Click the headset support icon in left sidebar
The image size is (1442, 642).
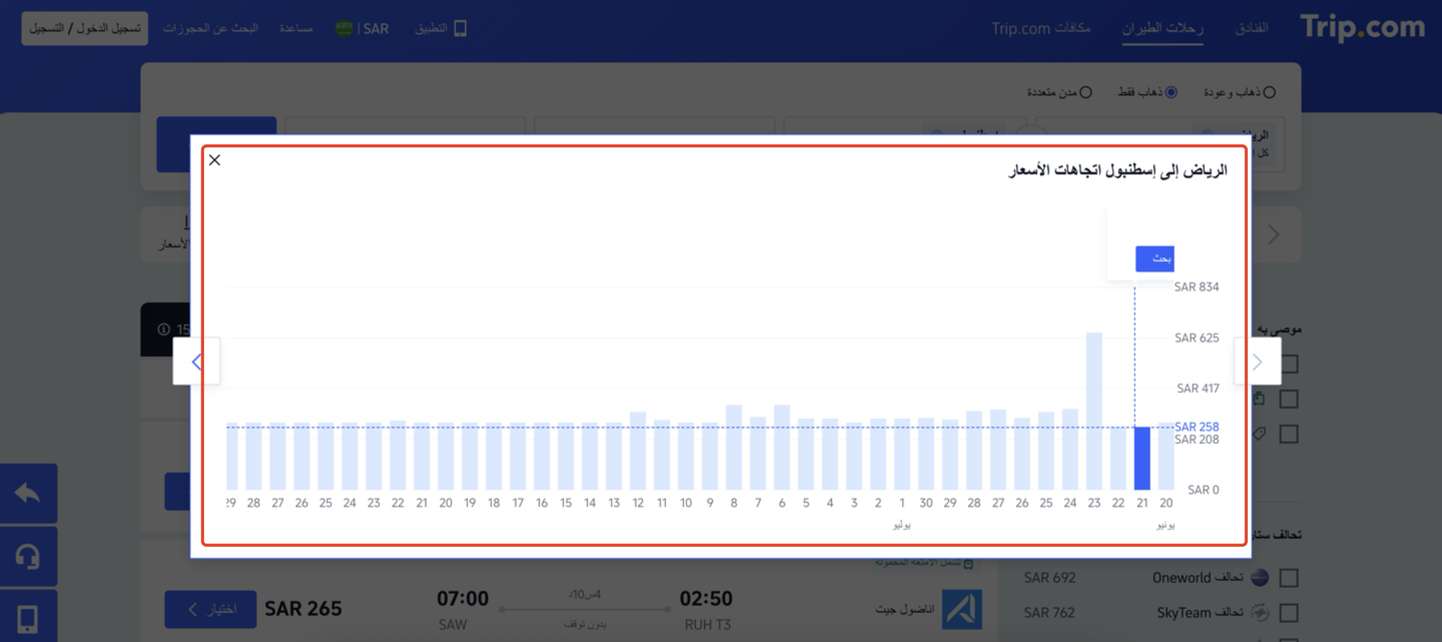coord(28,556)
